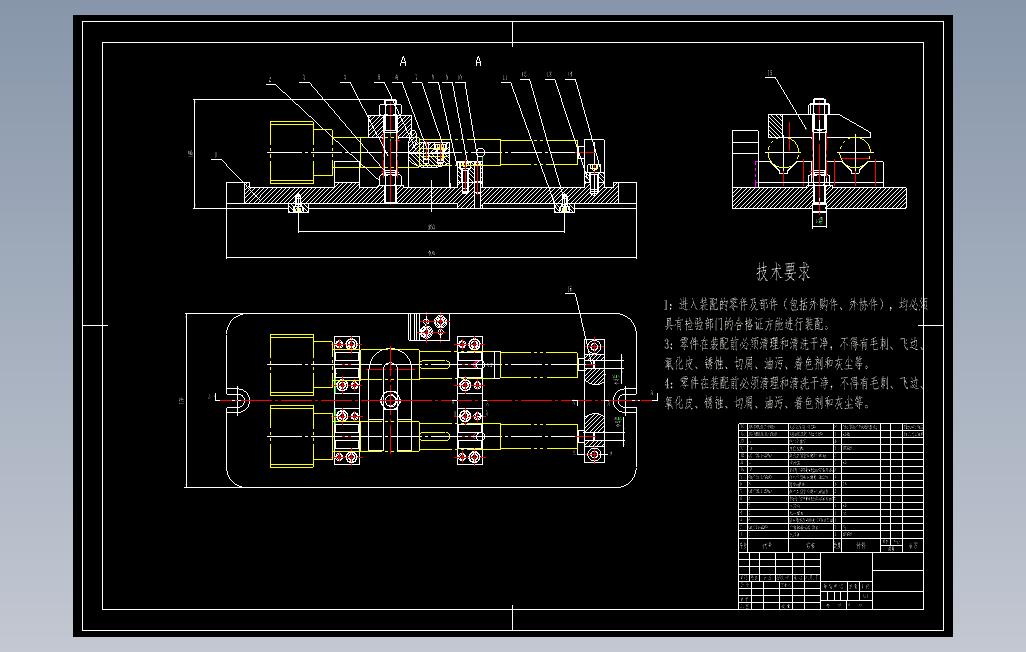Select the line starting "3: 零件在装配前必须清理"

point(794,344)
